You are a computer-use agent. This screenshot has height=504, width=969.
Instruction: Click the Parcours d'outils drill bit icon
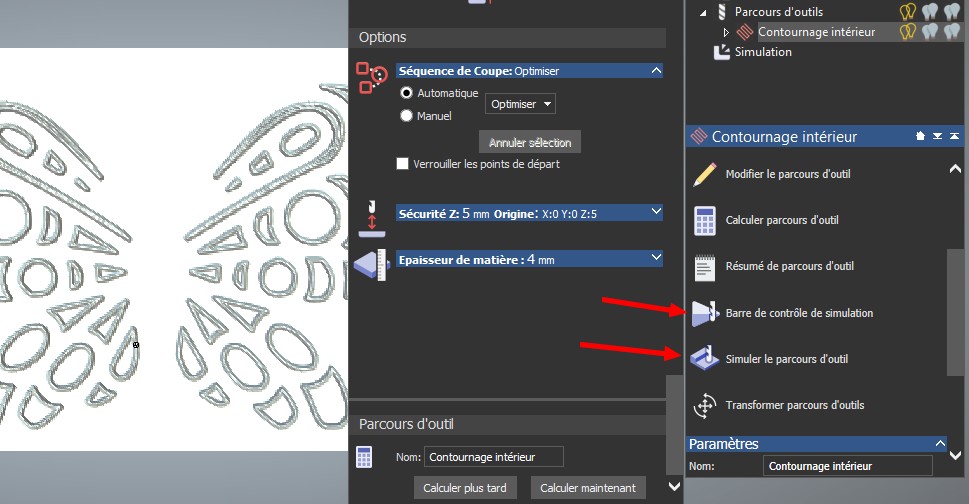[722, 11]
